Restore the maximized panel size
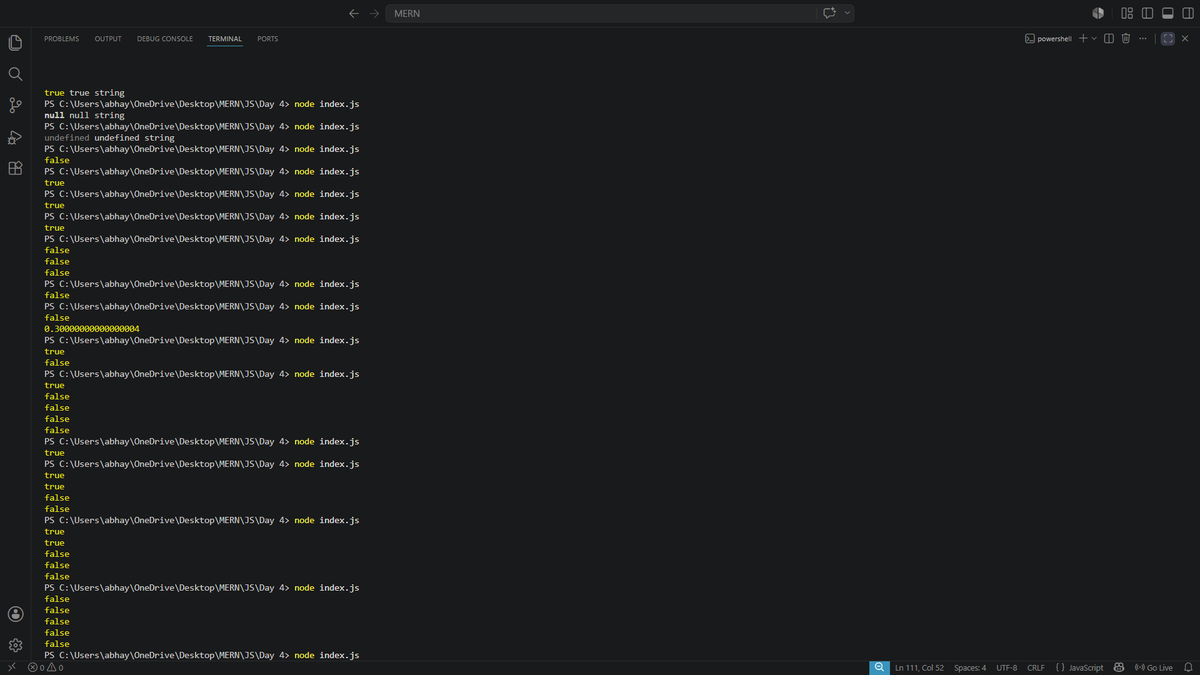The image size is (1200, 675). pos(1167,39)
